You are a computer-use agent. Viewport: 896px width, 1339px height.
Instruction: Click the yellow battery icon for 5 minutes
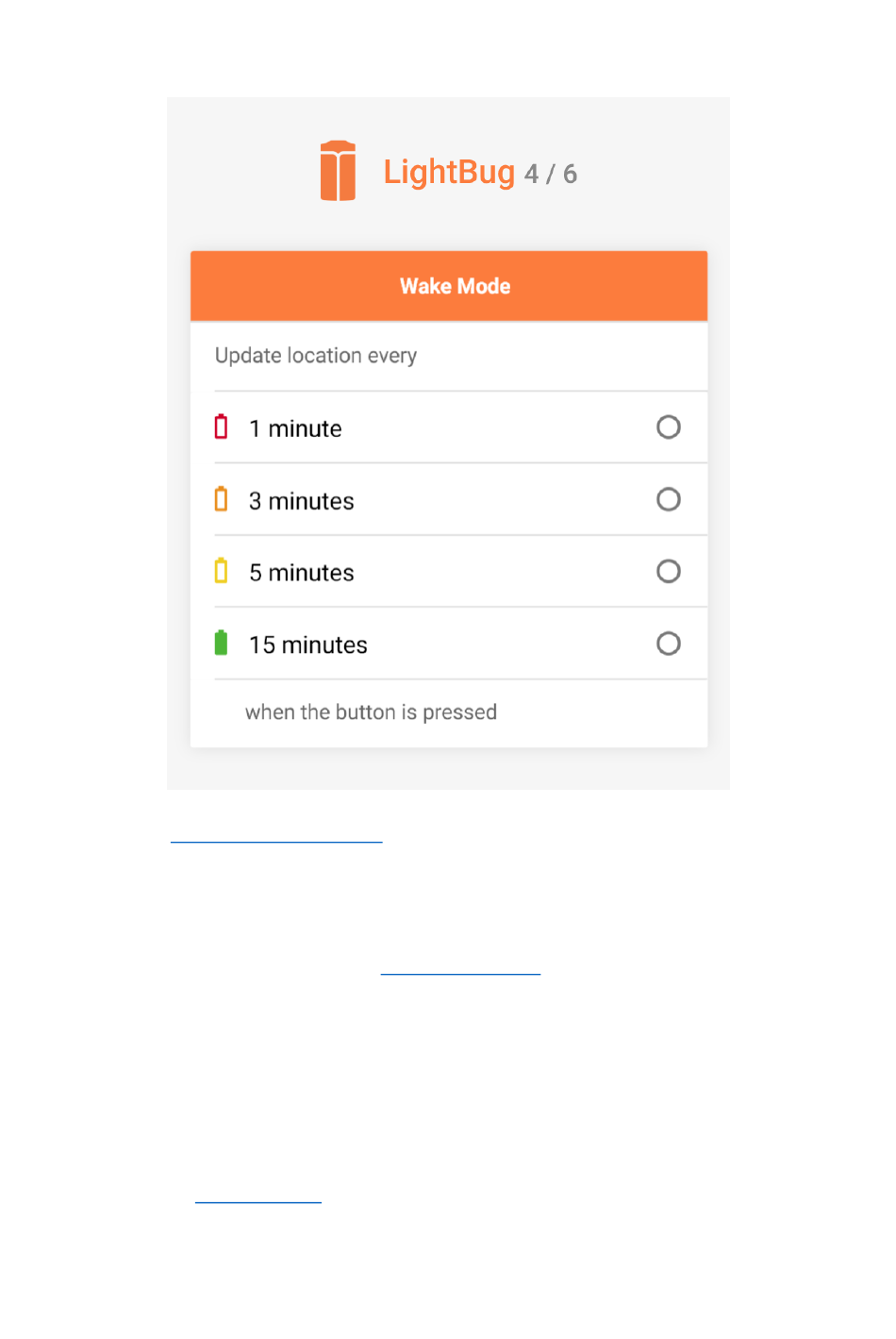pyautogui.click(x=221, y=571)
